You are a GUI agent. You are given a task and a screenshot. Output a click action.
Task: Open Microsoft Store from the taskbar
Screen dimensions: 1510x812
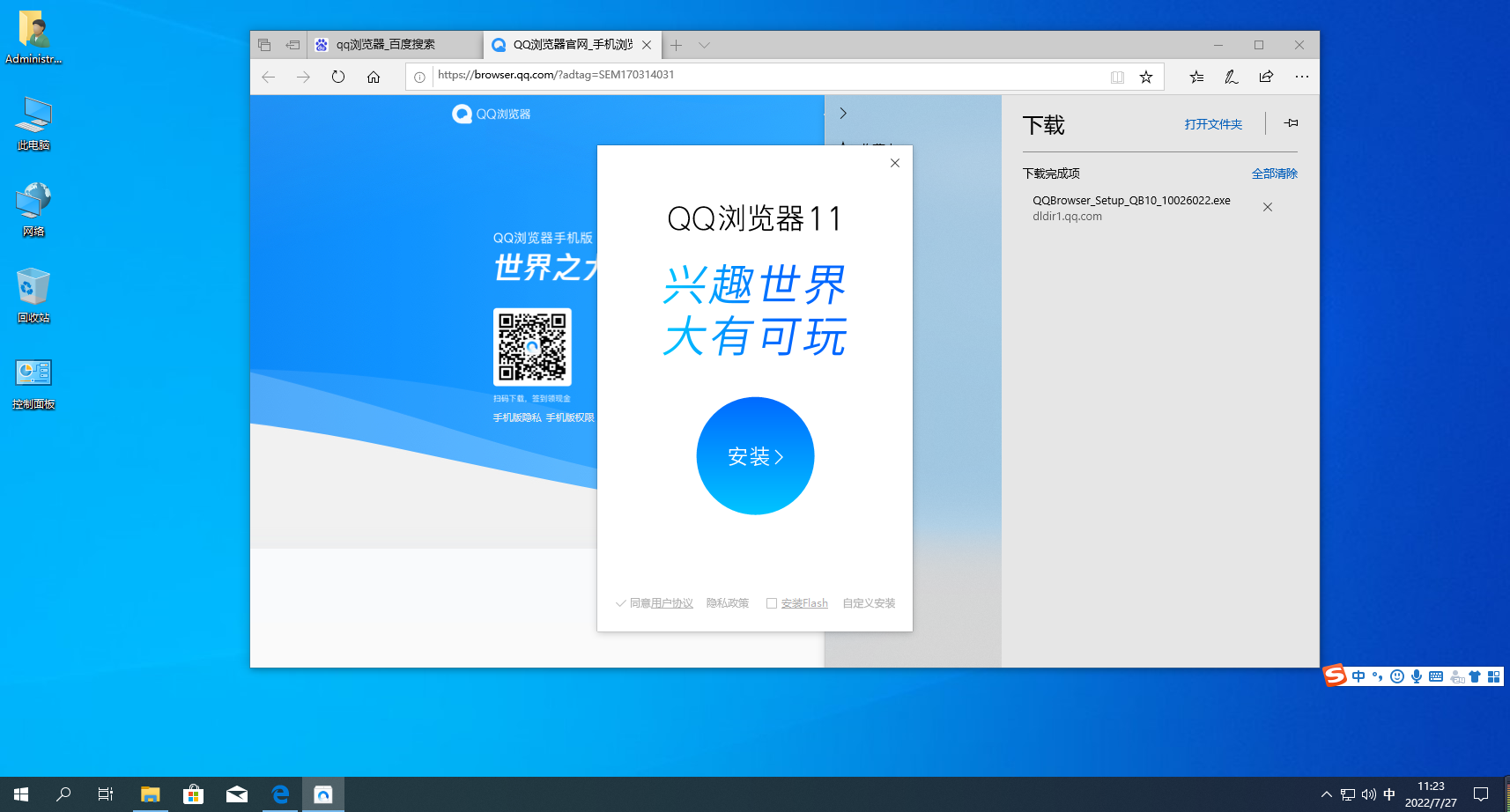(193, 794)
